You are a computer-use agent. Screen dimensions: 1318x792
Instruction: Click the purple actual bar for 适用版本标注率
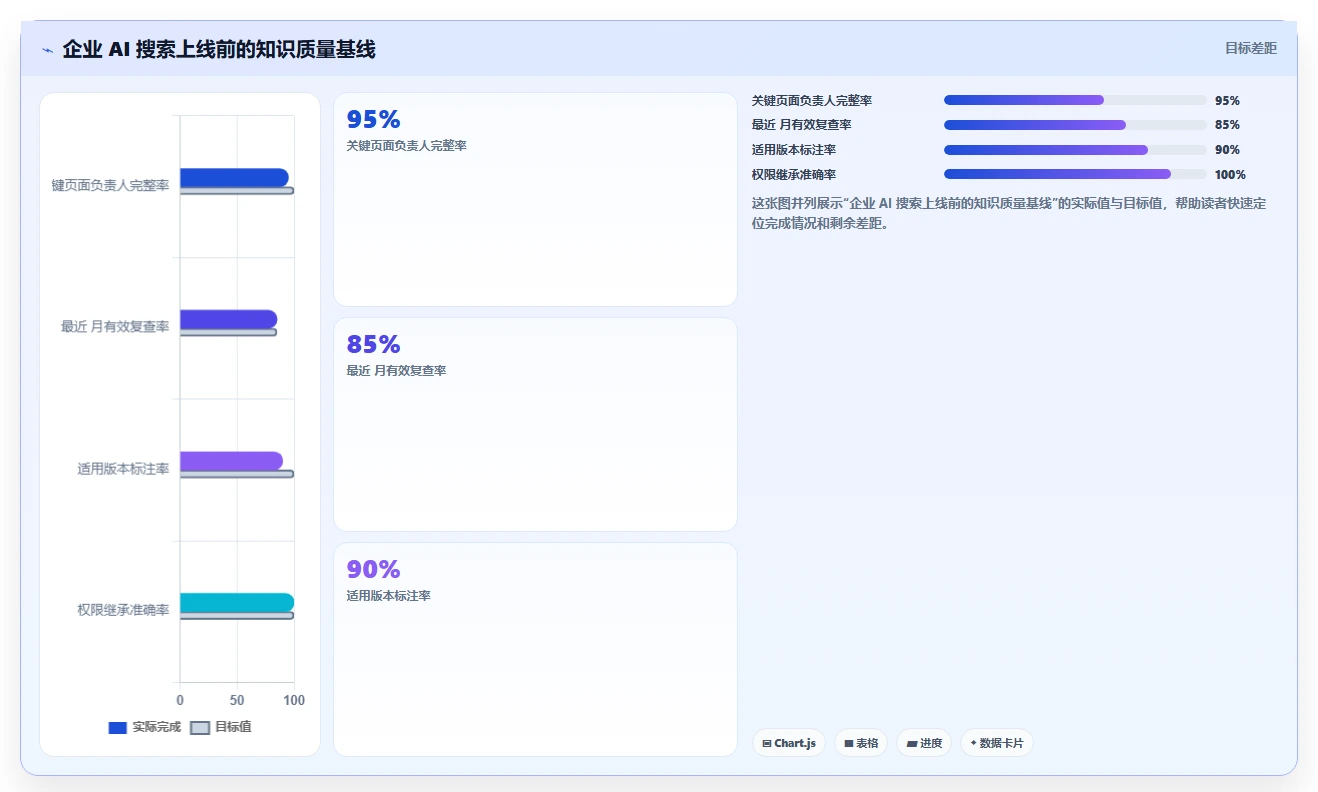pos(231,461)
